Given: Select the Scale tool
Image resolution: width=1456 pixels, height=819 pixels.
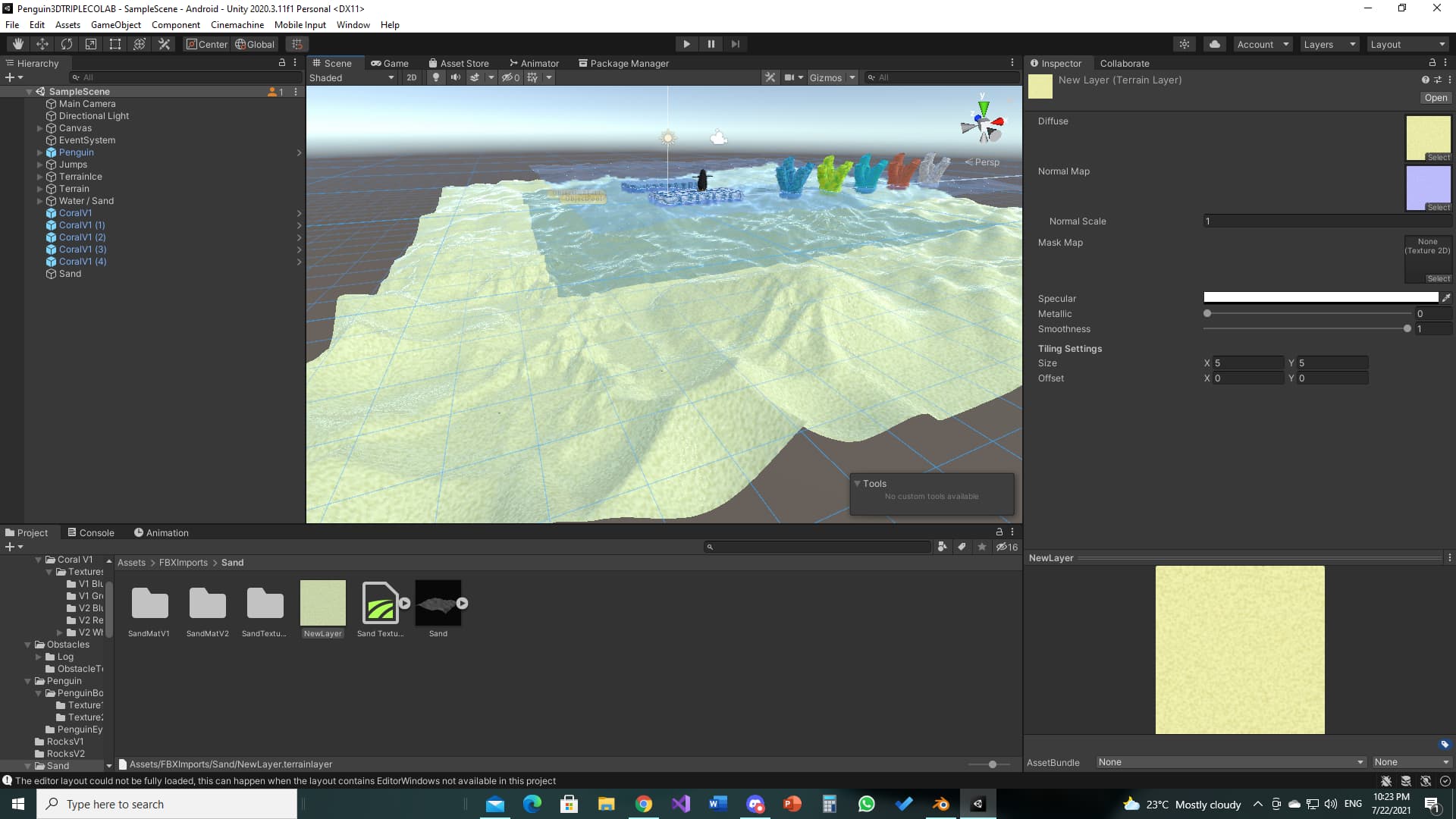Looking at the screenshot, I should click(91, 43).
